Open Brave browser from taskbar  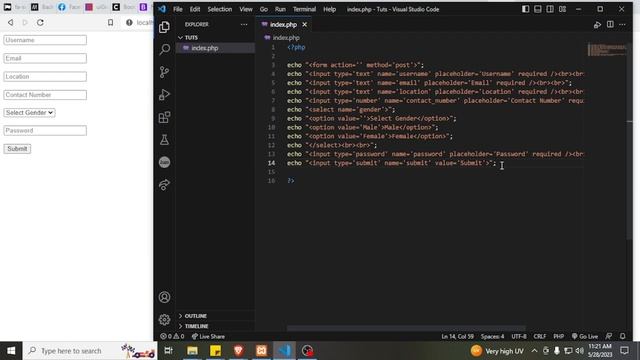tap(238, 351)
